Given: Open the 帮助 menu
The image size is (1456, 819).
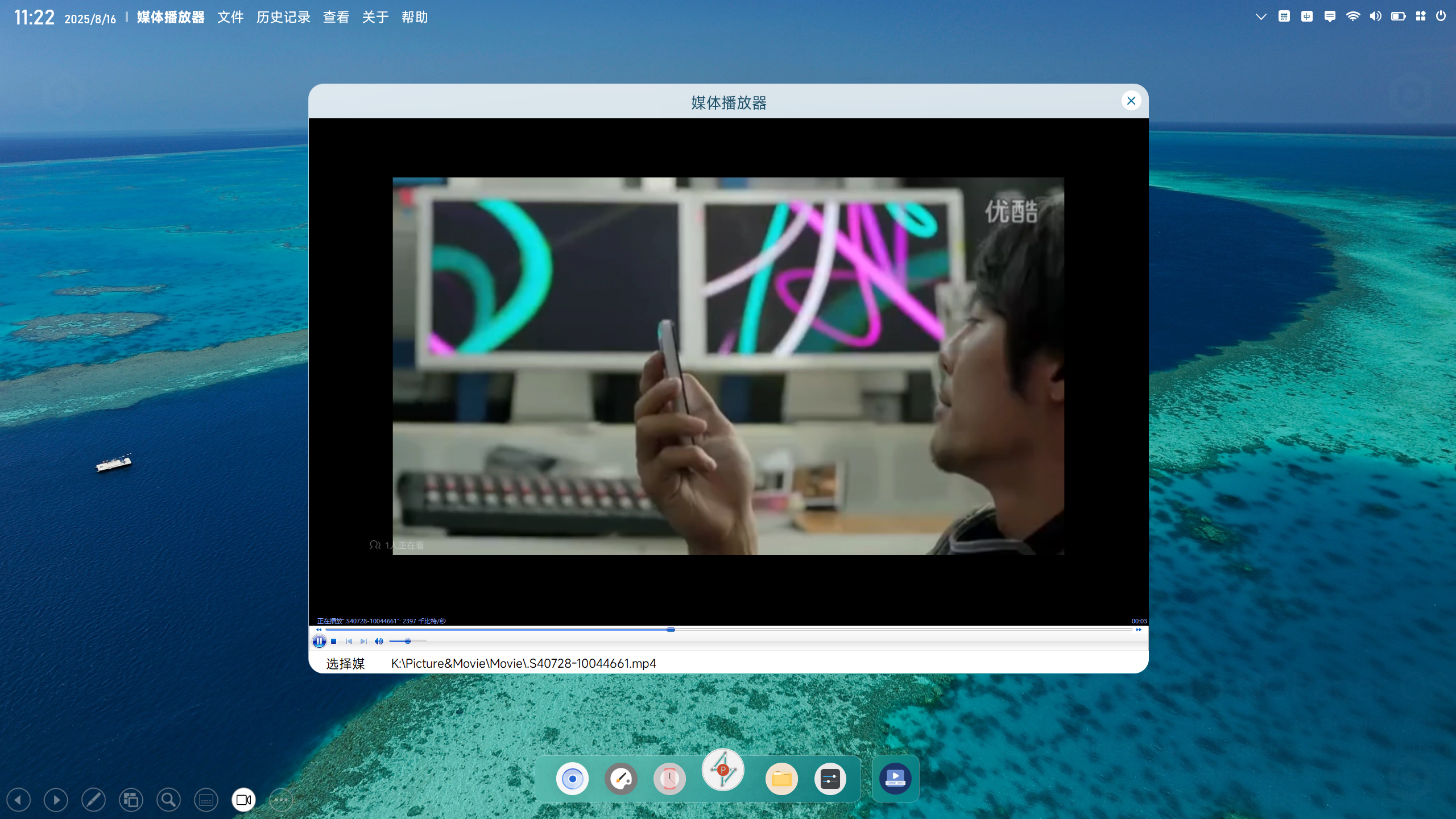Looking at the screenshot, I should 415,17.
